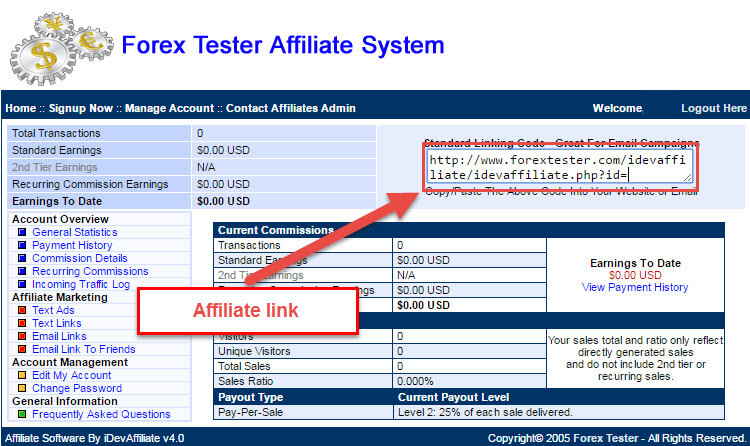This screenshot has width=750, height=446.
Task: Click the blue bullet beside Commission Details
Action: [x=22, y=258]
